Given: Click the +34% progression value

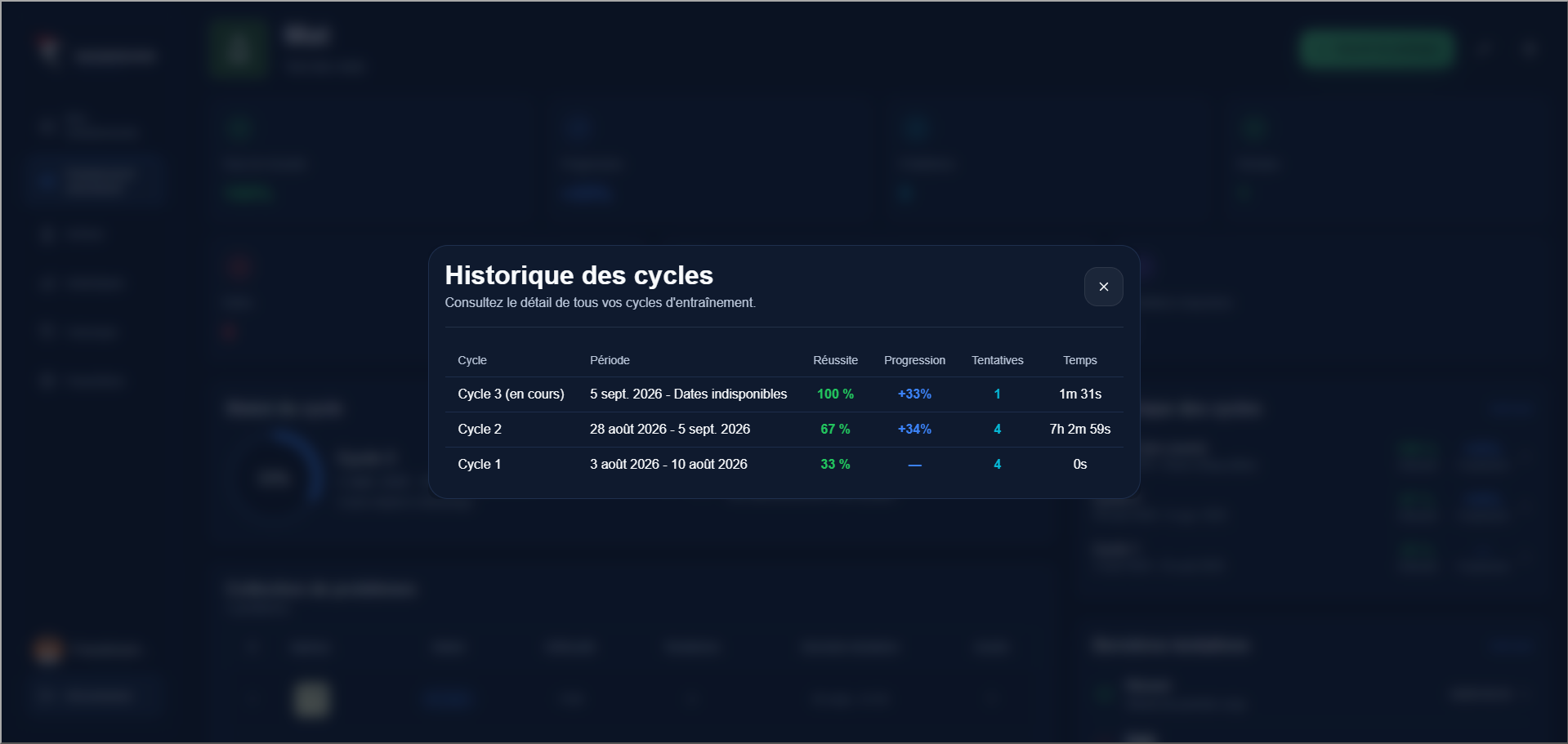Looking at the screenshot, I should coord(914,429).
